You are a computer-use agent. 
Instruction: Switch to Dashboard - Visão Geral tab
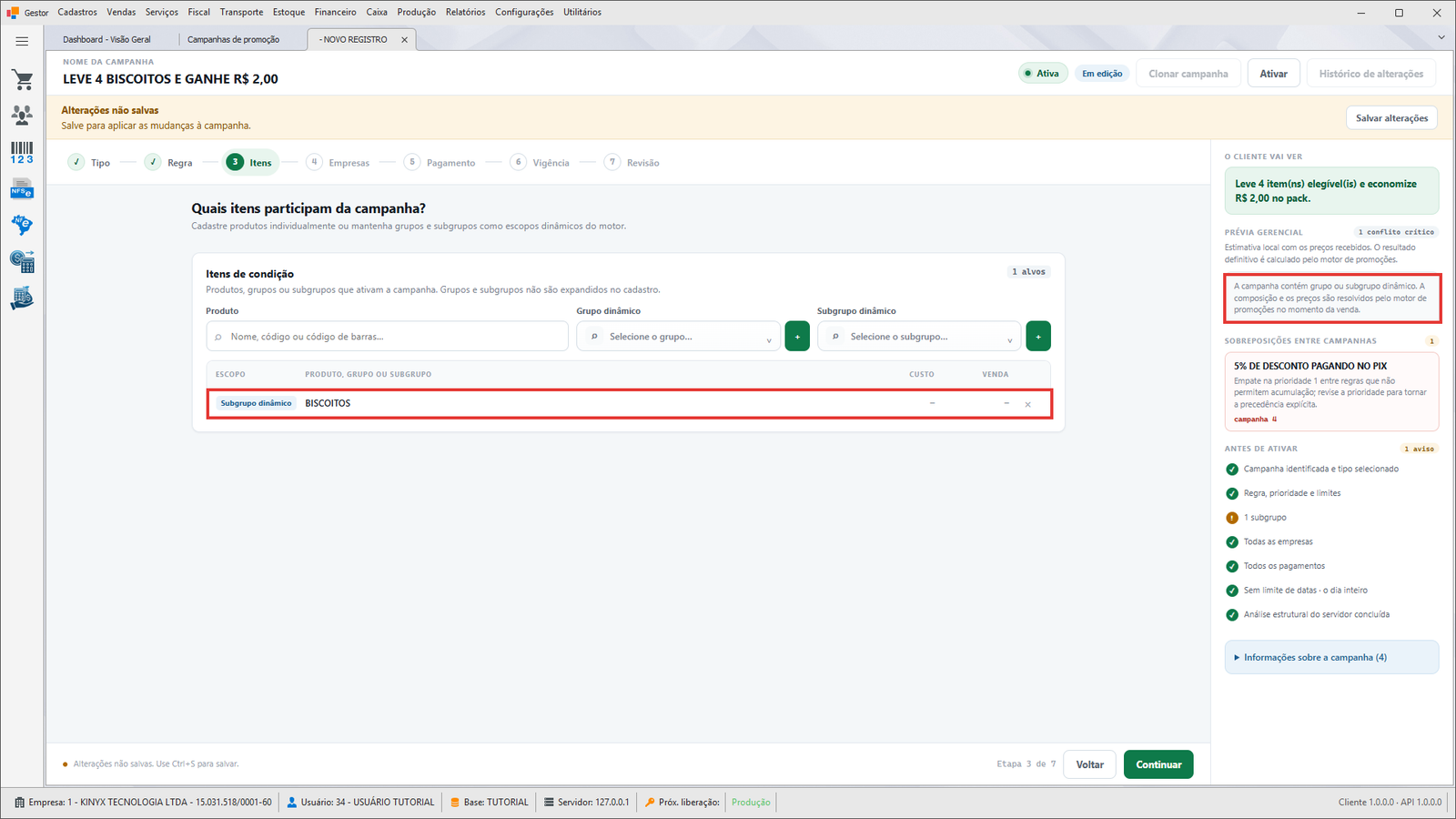[106, 39]
